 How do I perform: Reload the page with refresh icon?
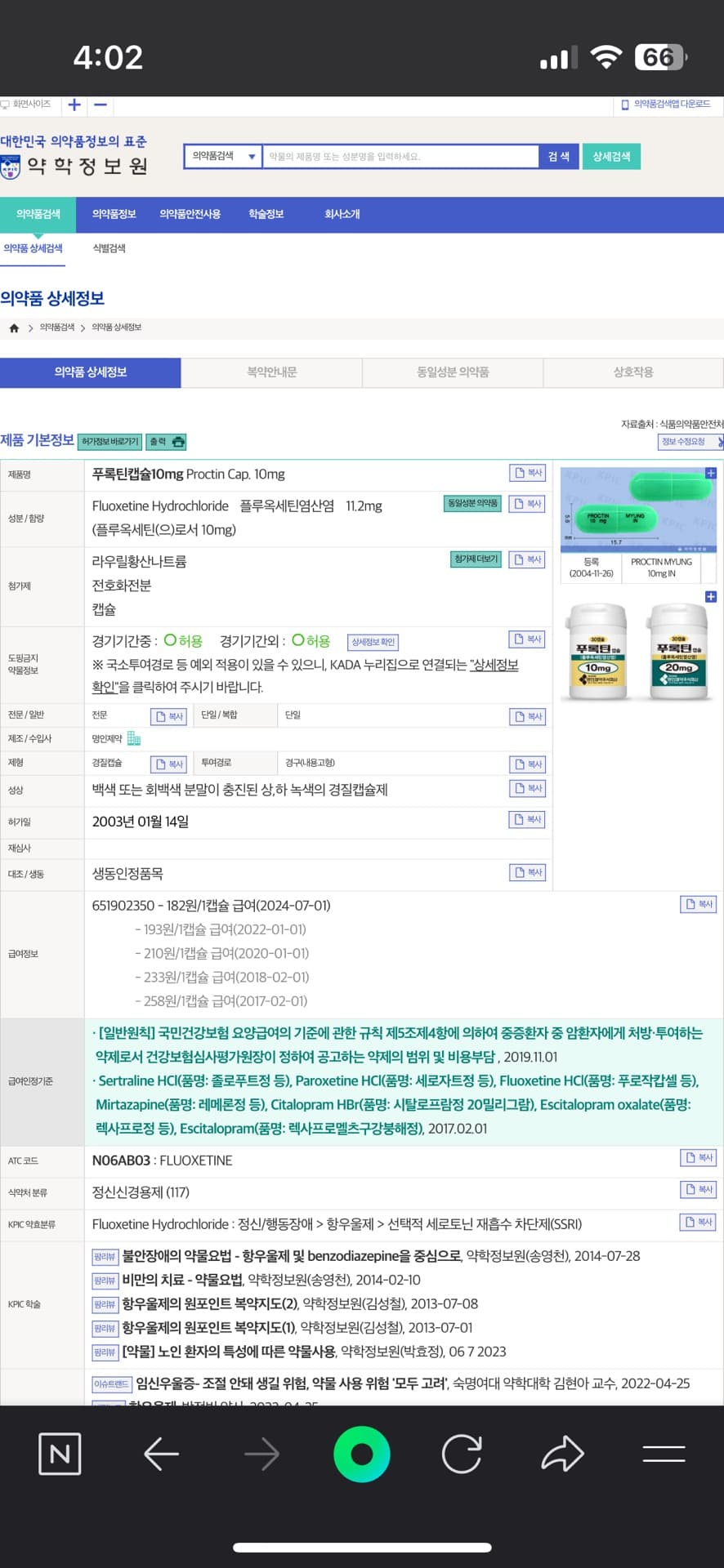(x=462, y=1454)
